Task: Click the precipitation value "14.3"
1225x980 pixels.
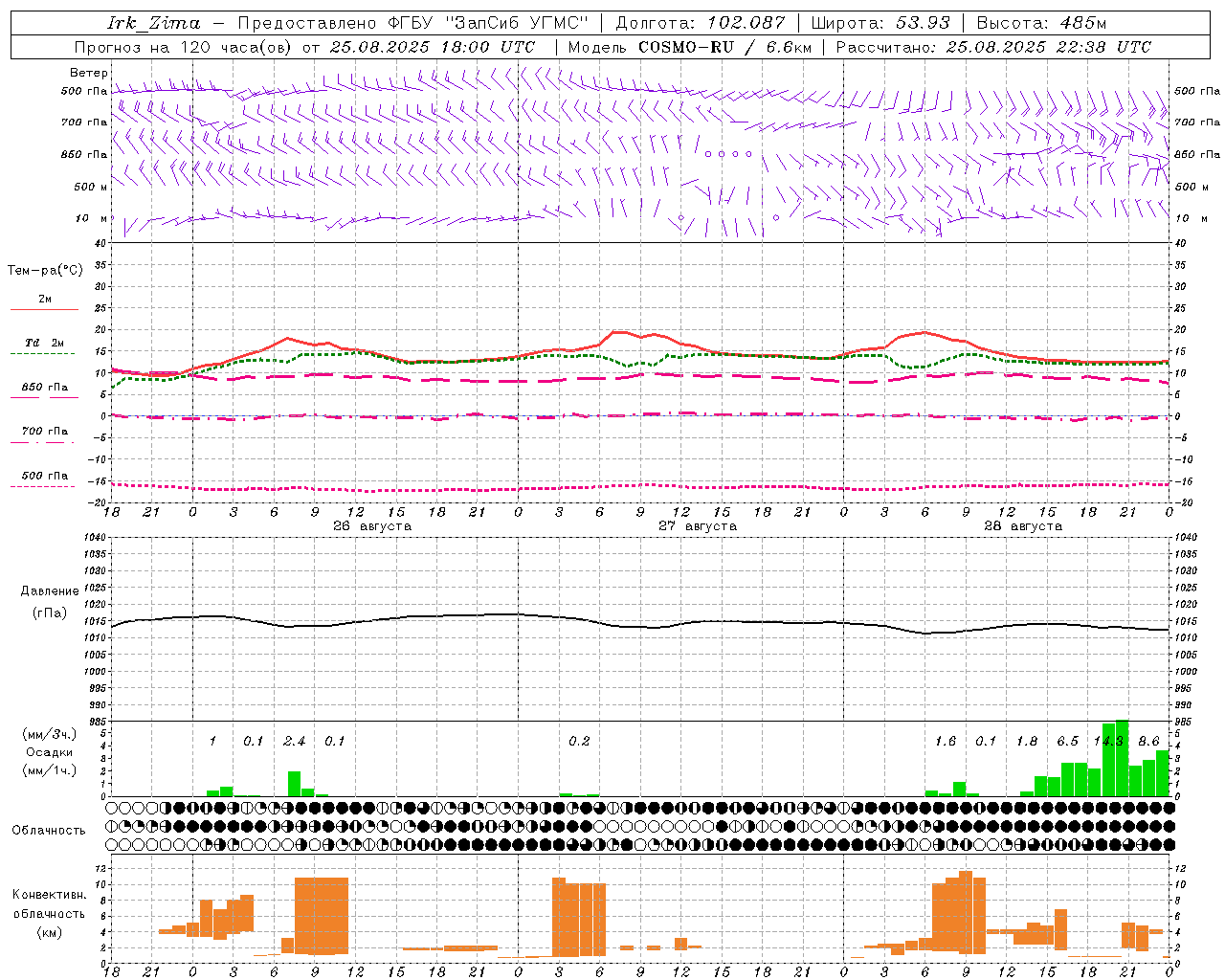Action: 1108,741
